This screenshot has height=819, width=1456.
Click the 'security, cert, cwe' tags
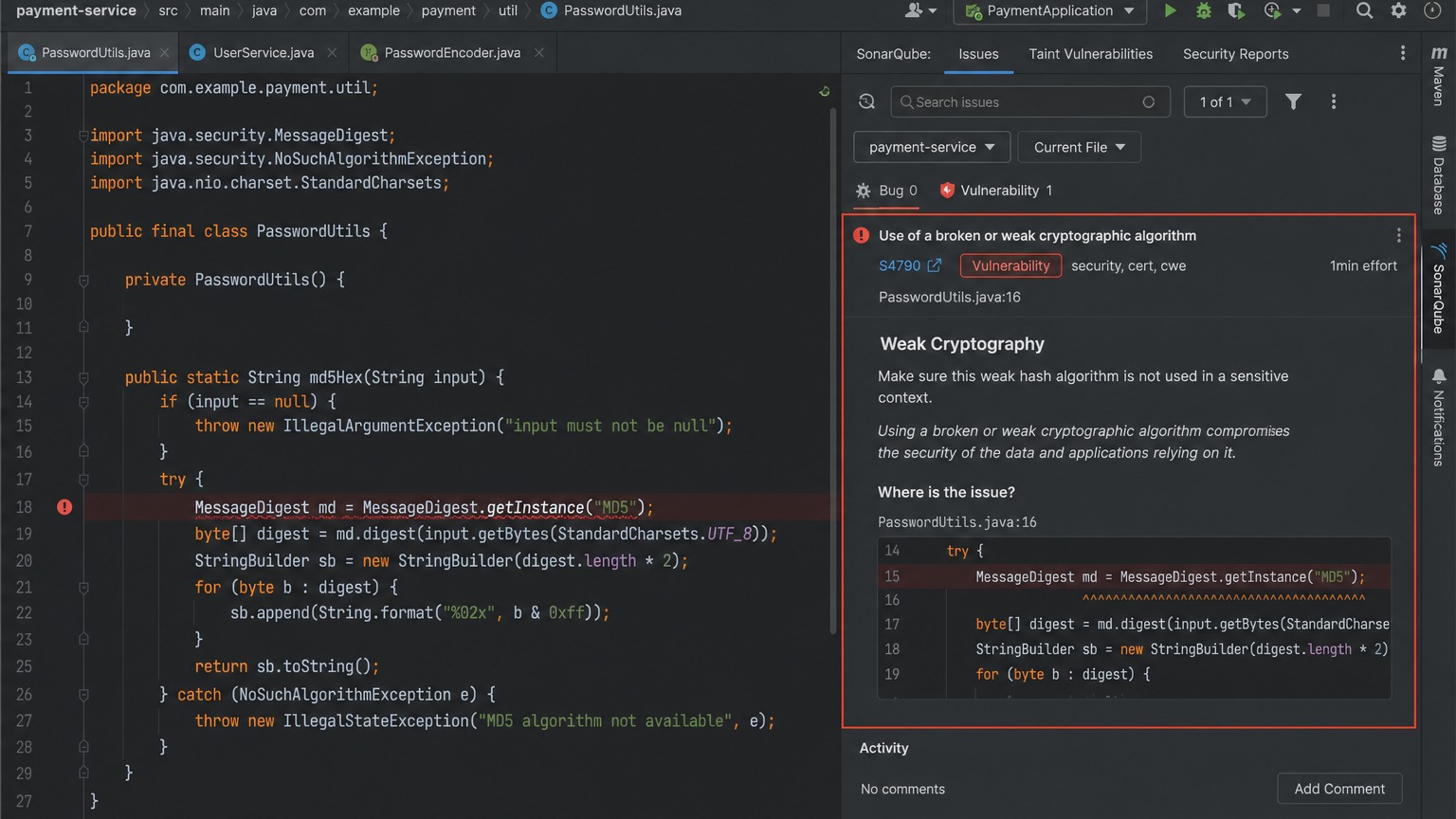tap(1128, 265)
